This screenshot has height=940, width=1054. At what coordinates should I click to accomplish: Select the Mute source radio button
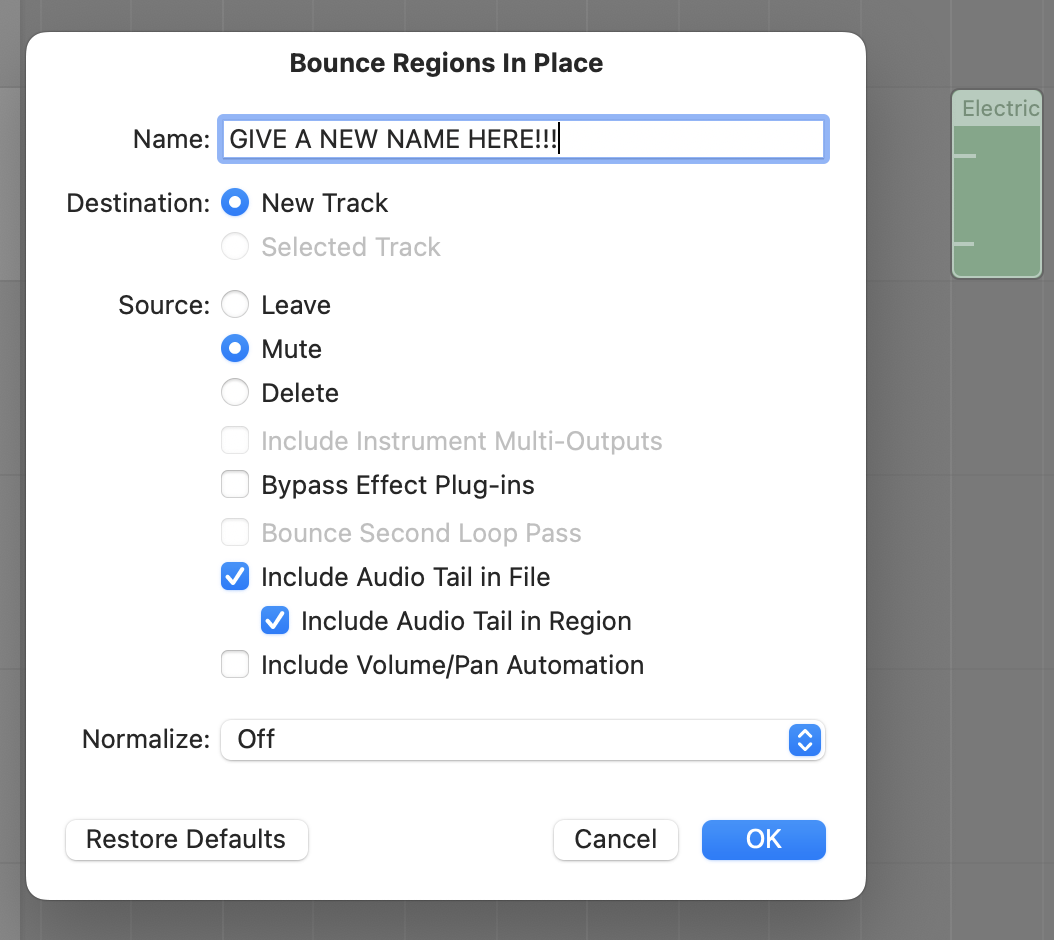[x=235, y=349]
